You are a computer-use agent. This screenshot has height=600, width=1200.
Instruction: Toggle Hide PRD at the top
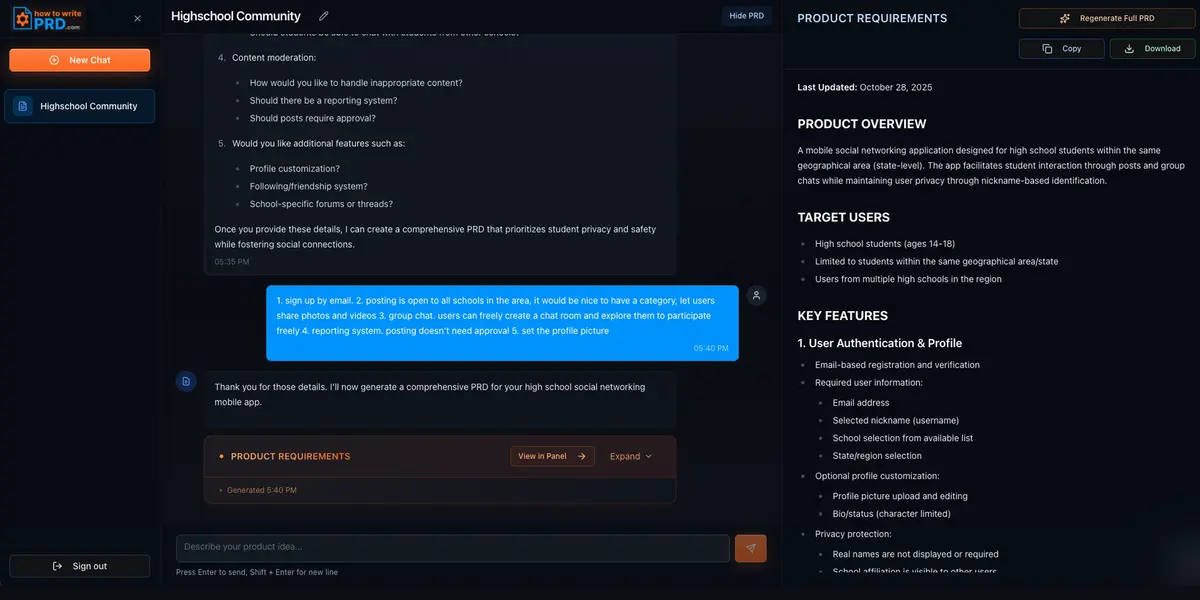point(747,15)
